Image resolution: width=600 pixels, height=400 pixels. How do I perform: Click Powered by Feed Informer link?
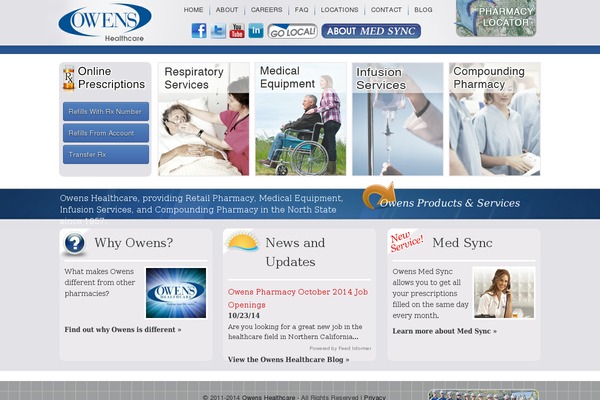[341, 348]
